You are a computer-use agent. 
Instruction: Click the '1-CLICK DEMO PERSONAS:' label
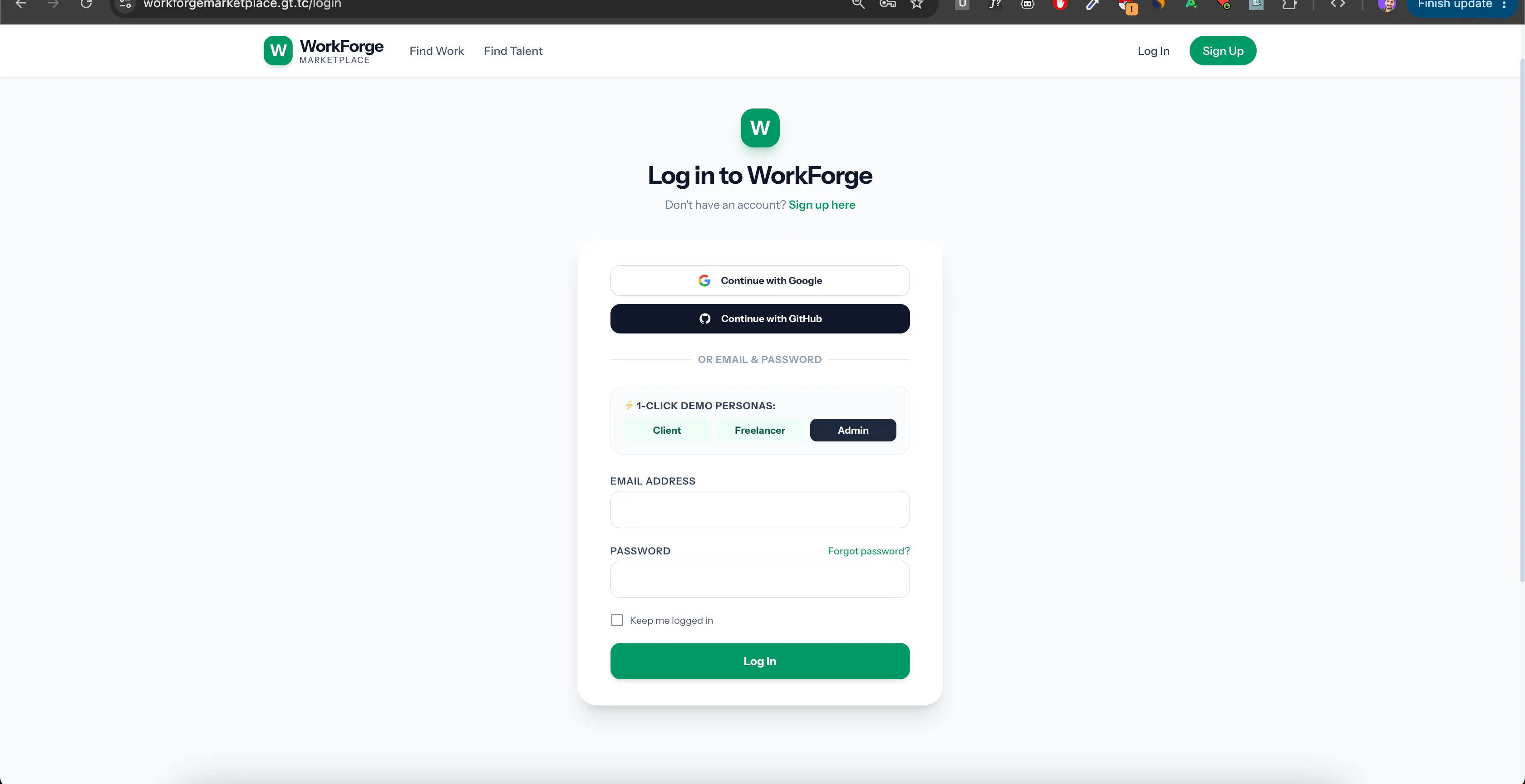coord(706,406)
